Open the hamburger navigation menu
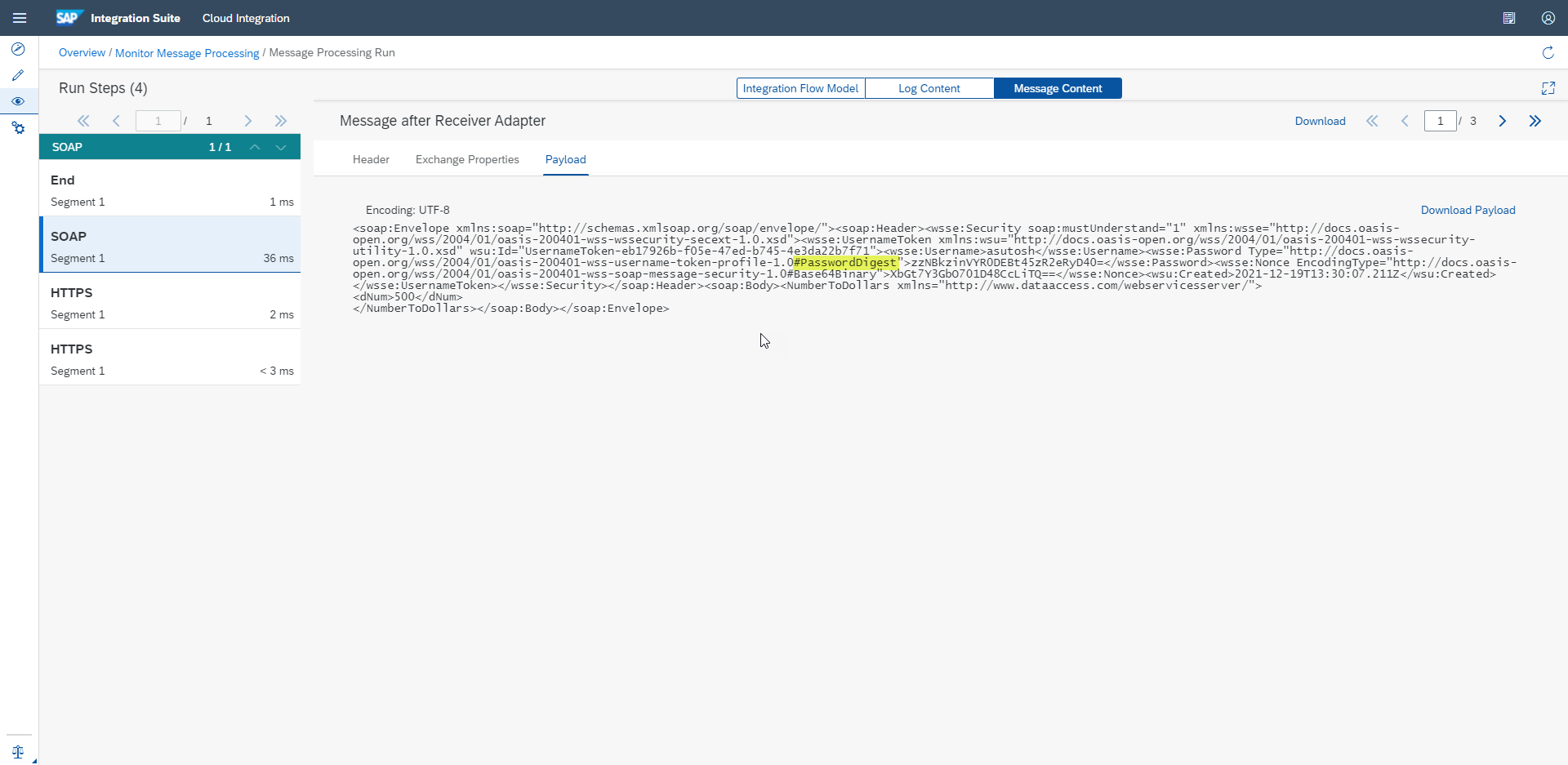This screenshot has height=765, width=1568. 20,18
